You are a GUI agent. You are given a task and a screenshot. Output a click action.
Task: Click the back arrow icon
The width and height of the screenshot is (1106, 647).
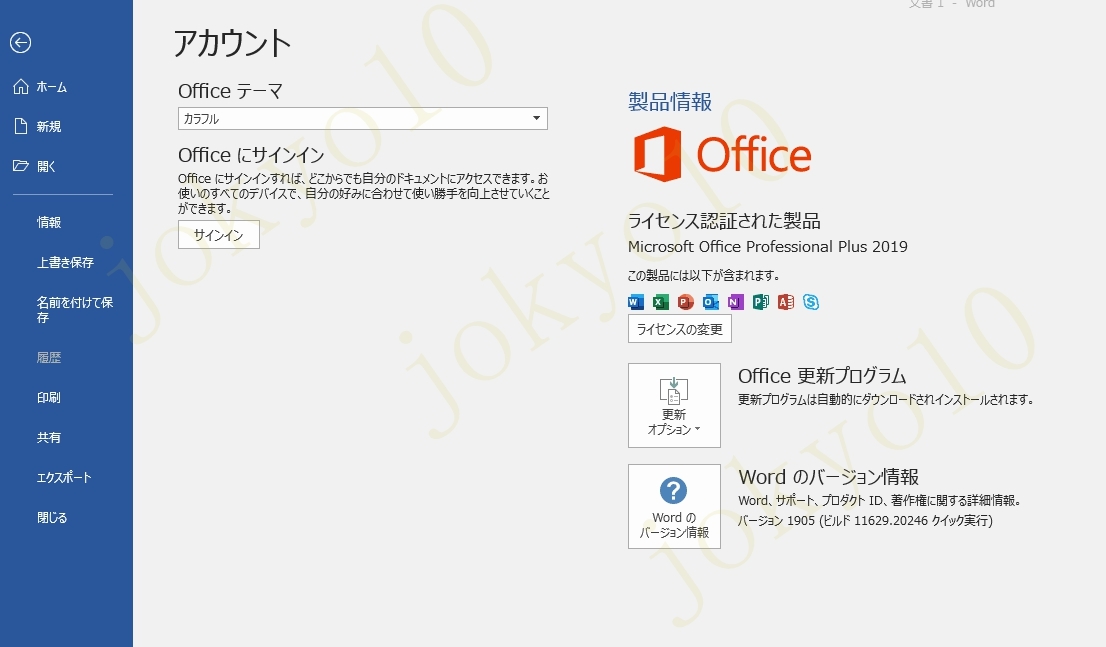click(20, 43)
